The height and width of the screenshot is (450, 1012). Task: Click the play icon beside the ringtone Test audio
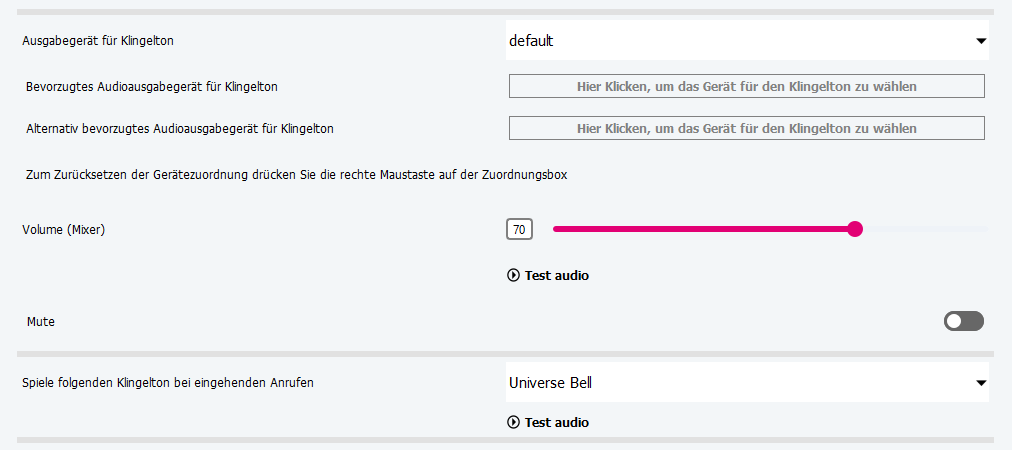(514, 422)
